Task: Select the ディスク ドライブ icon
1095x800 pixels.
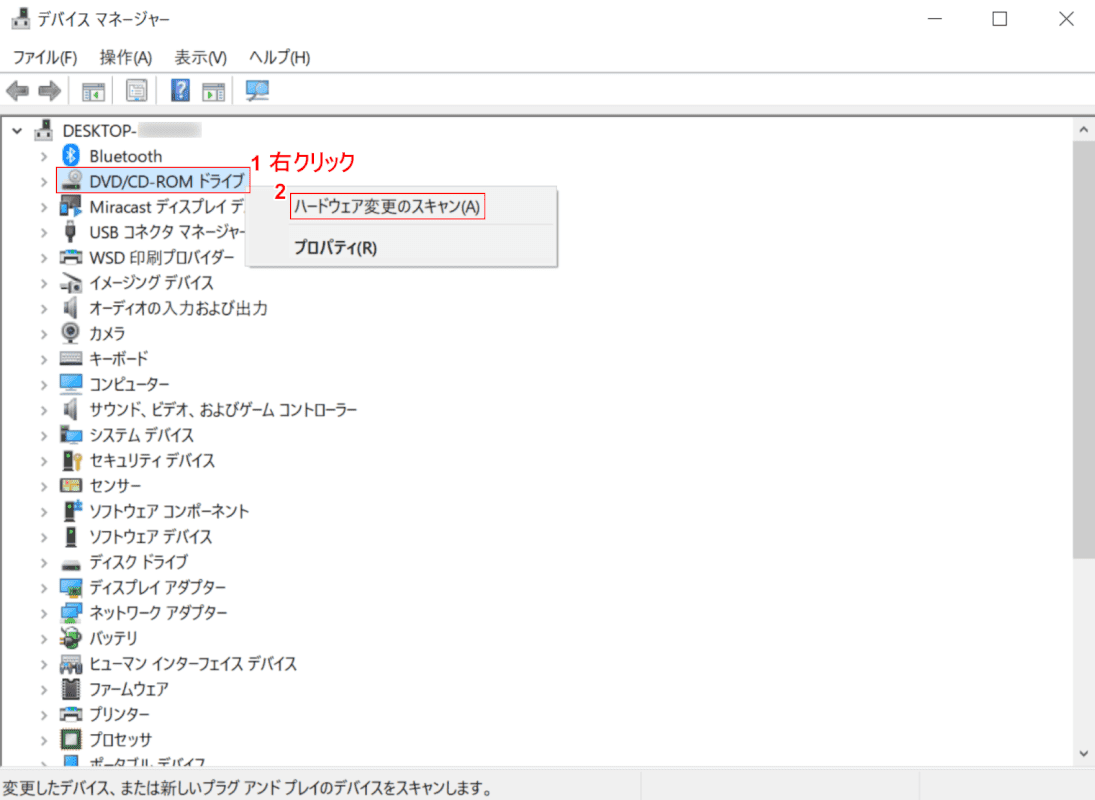Action: click(71, 564)
